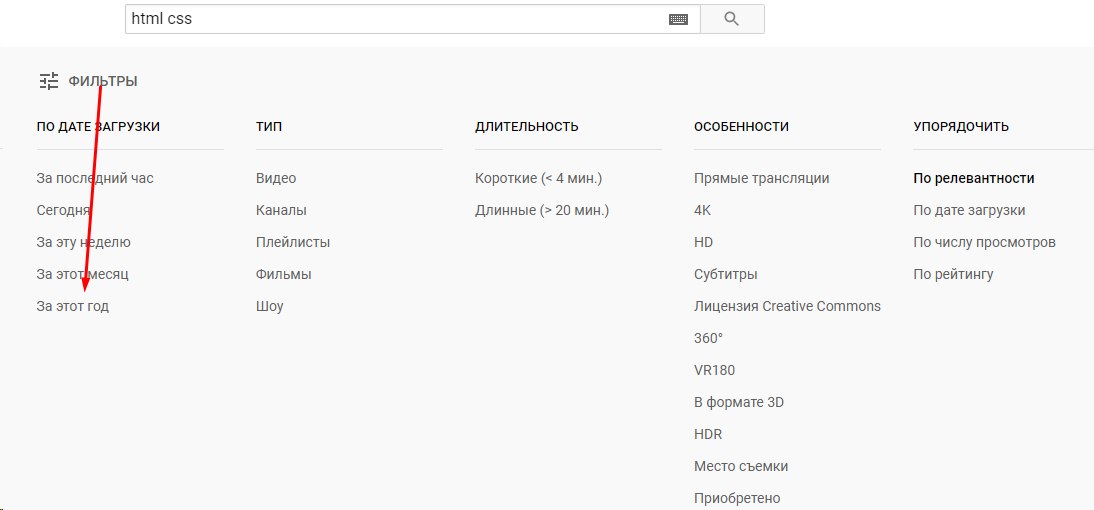Filter by 'За эту неделю'

(84, 243)
